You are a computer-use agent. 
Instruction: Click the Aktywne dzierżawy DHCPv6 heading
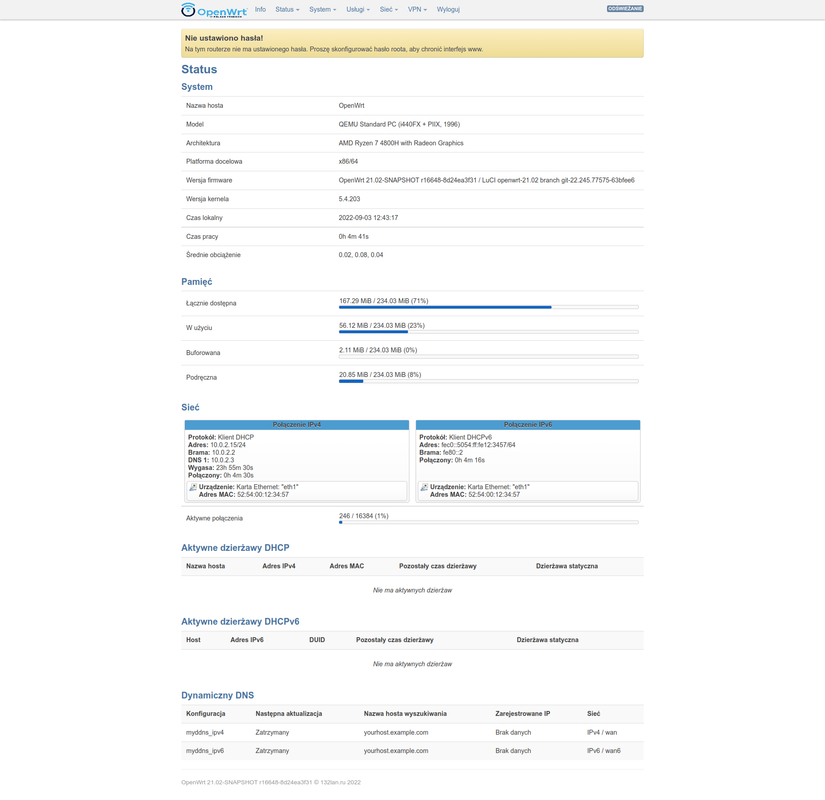click(240, 622)
